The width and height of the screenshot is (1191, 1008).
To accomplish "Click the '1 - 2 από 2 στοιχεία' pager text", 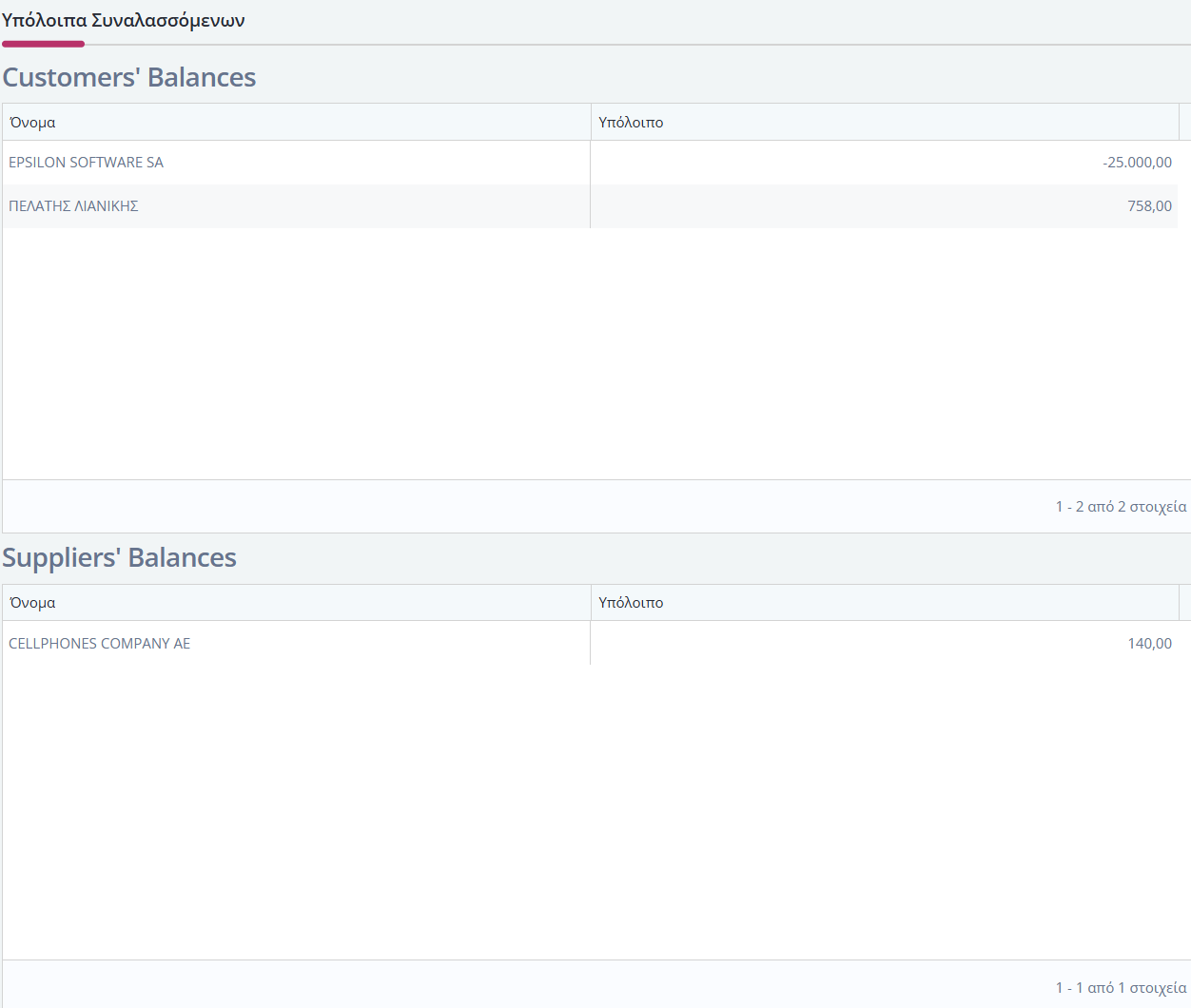I will coord(1121,507).
